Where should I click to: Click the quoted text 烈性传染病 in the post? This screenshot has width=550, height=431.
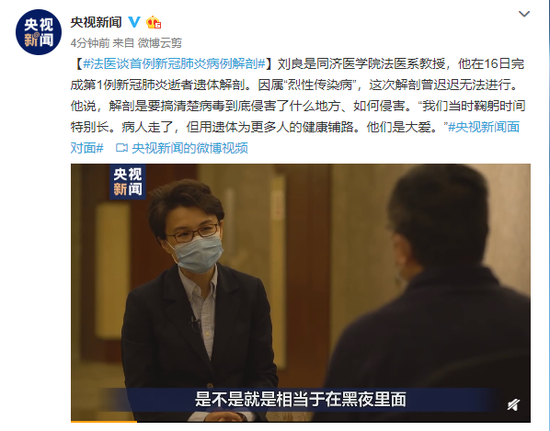tap(320, 85)
